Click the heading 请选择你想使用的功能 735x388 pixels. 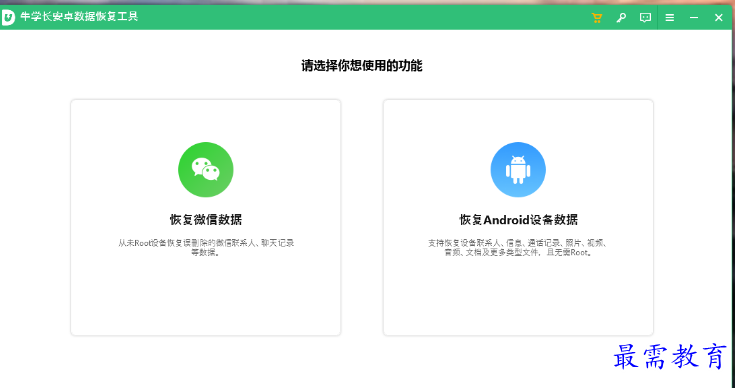click(x=361, y=66)
